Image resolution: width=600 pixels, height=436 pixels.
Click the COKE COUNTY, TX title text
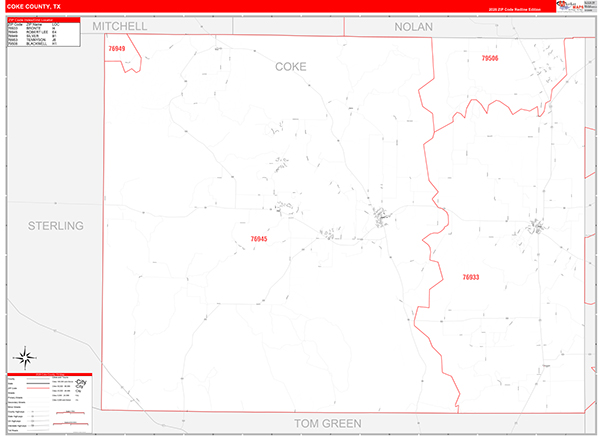34,7
